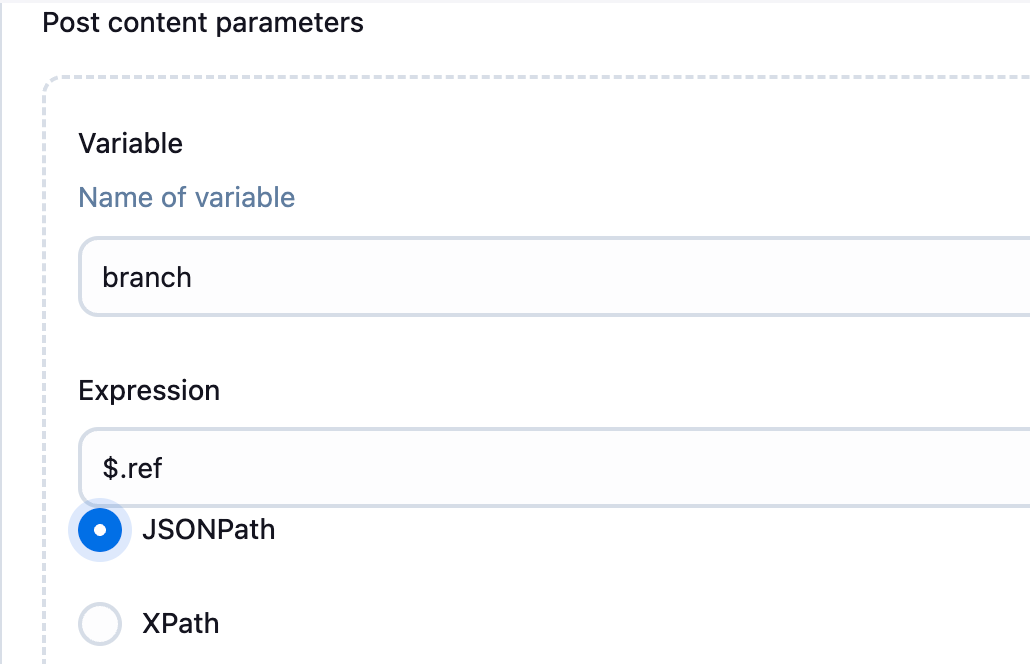Click empty space right of "branch" text
The width and height of the screenshot is (1030, 664).
[x=600, y=277]
